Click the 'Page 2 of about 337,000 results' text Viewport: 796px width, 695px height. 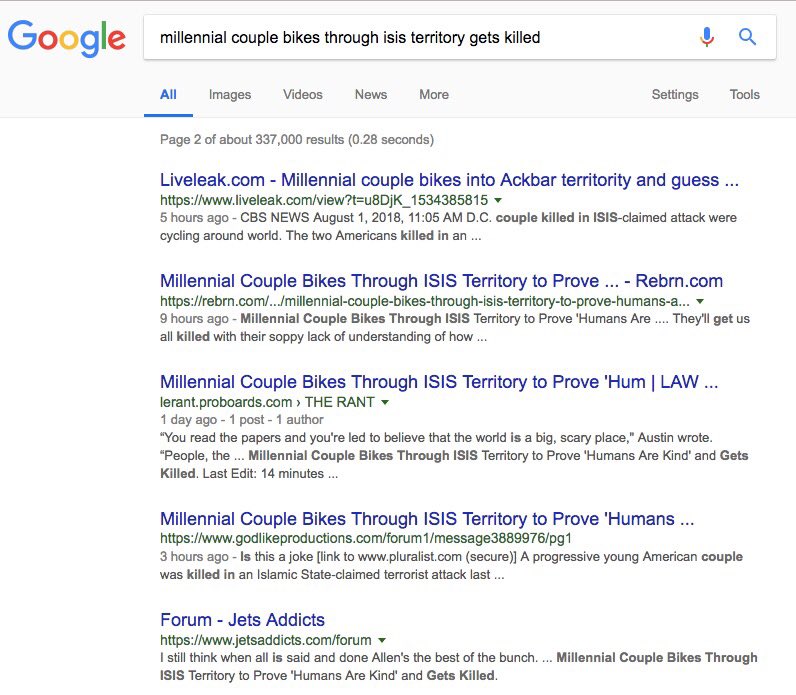coord(297,140)
